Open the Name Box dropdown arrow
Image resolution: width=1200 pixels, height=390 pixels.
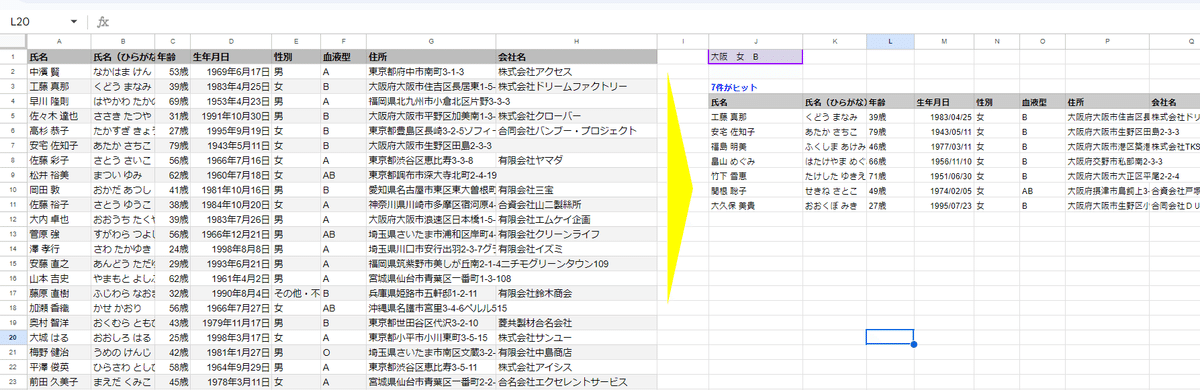point(74,21)
